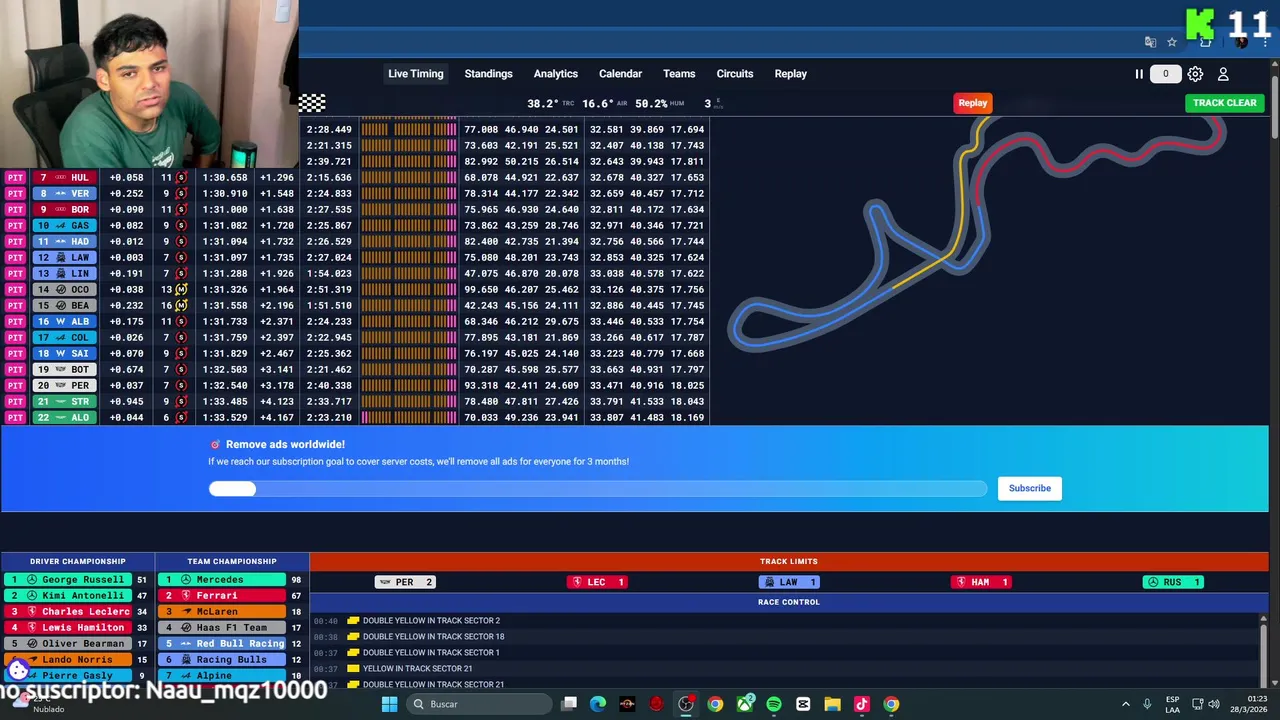Pause the live timing feed

pyautogui.click(x=1138, y=74)
